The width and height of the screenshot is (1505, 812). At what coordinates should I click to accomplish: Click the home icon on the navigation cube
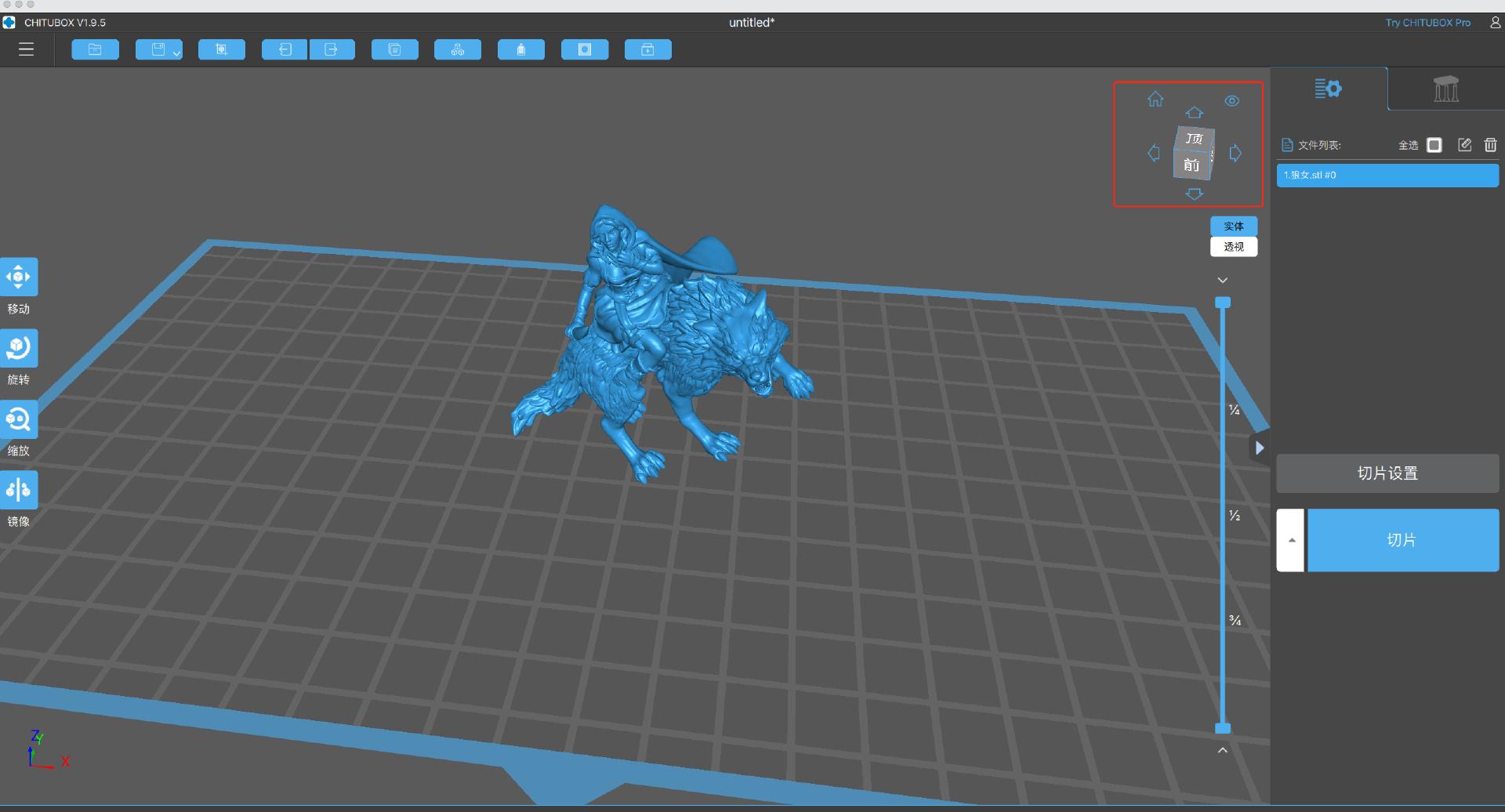point(1155,99)
